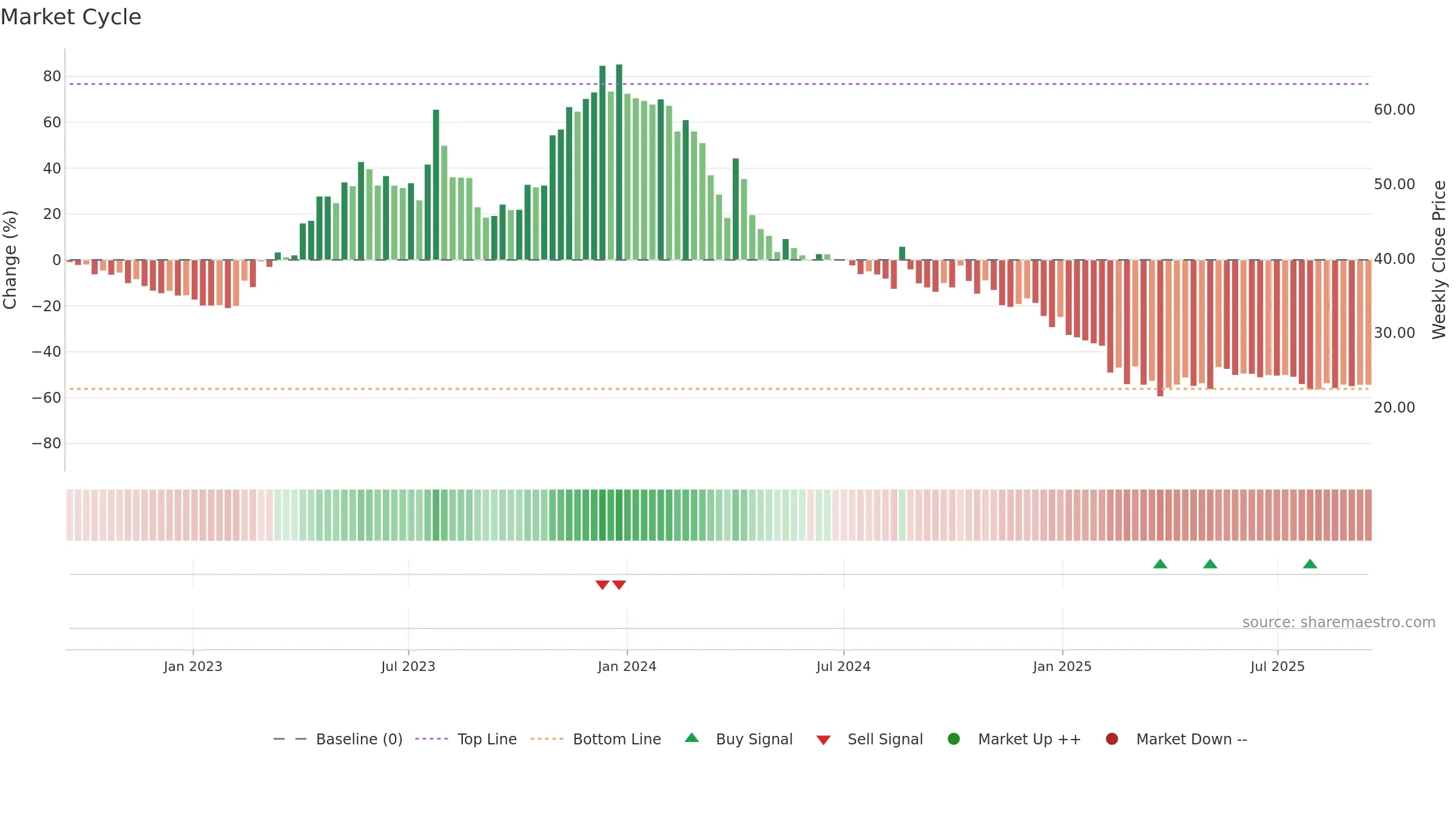Click the red Sell Signal triangle in legend
The height and width of the screenshot is (819, 1456).
(823, 740)
